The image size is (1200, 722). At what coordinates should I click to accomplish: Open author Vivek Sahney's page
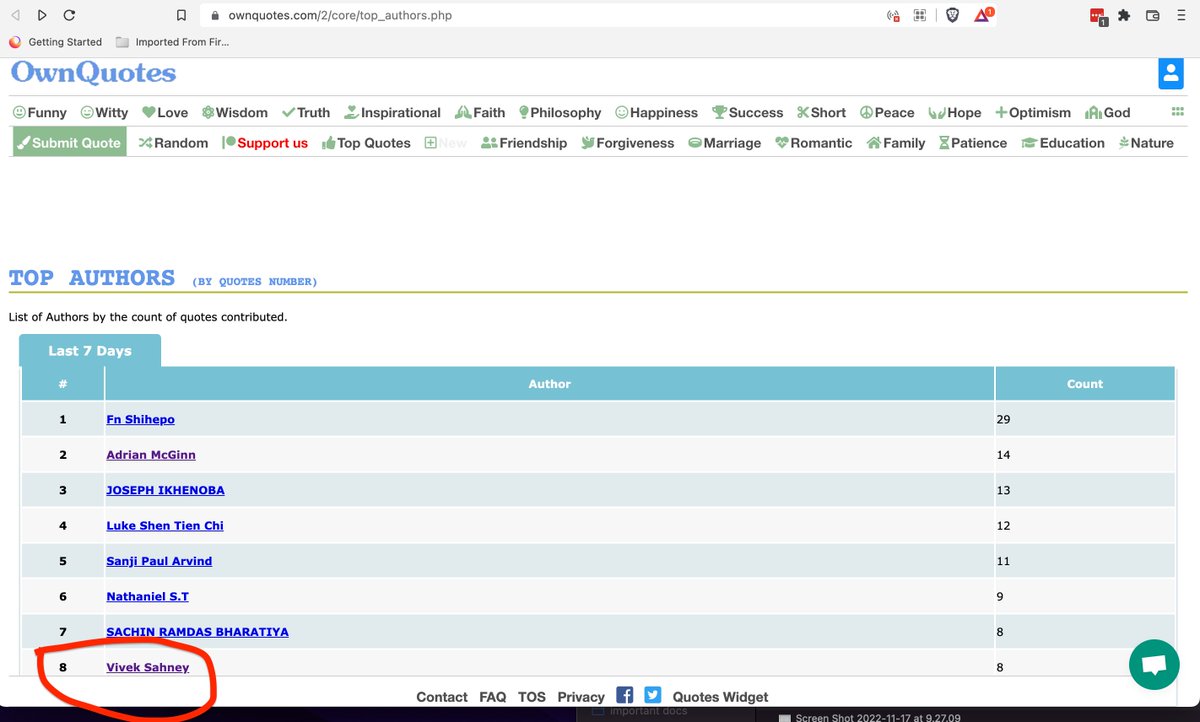pyautogui.click(x=148, y=667)
